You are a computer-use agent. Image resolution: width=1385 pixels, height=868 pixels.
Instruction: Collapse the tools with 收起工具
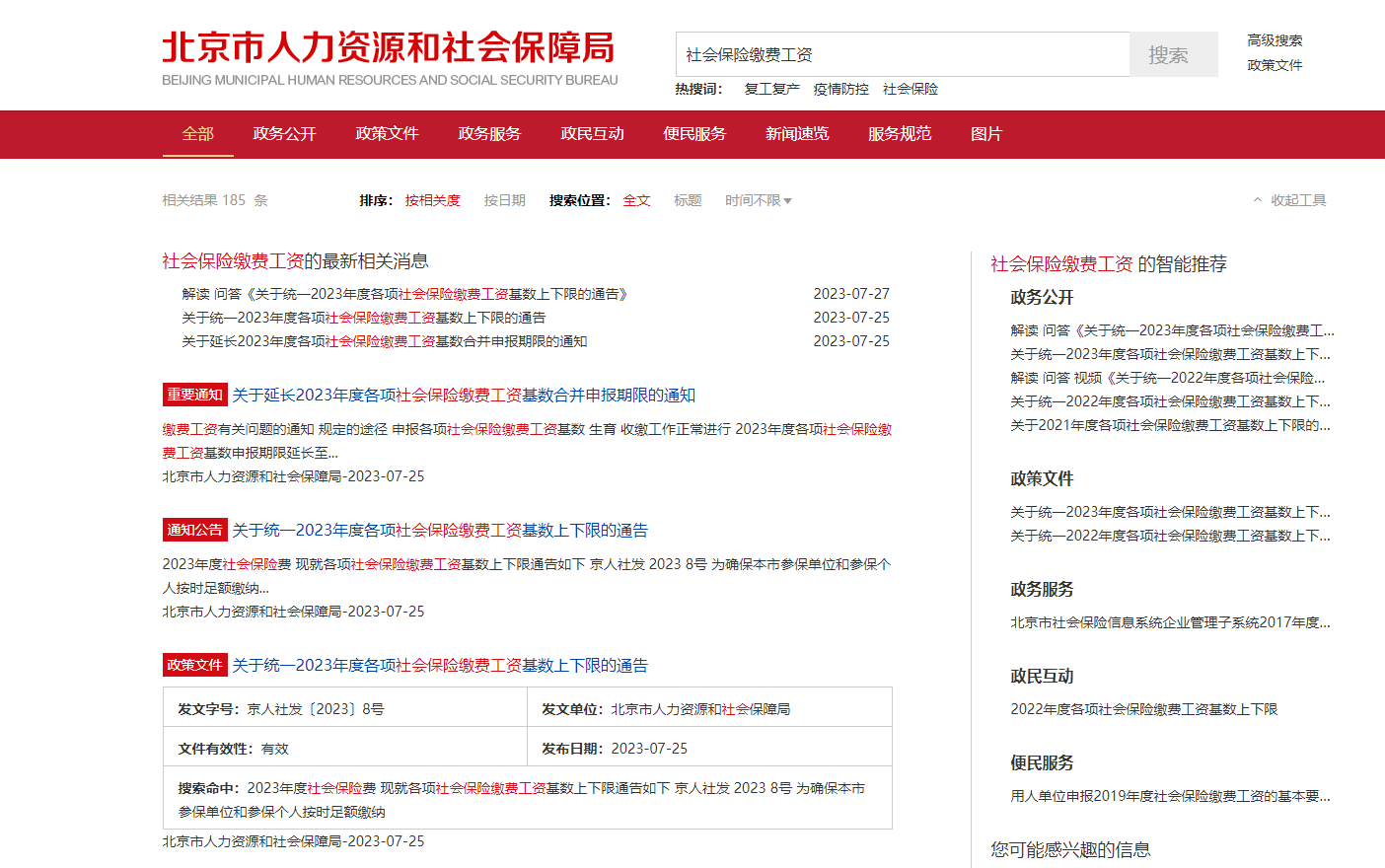(1289, 200)
